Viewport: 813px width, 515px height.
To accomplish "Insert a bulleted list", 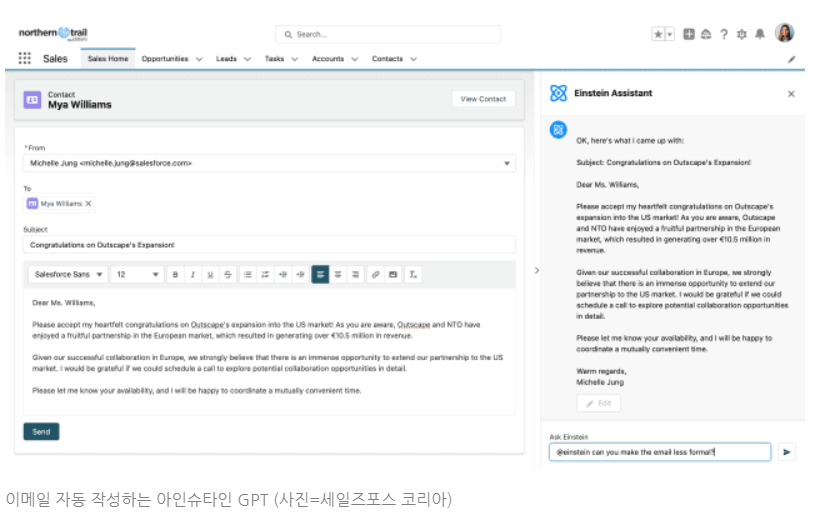I will coord(248,274).
